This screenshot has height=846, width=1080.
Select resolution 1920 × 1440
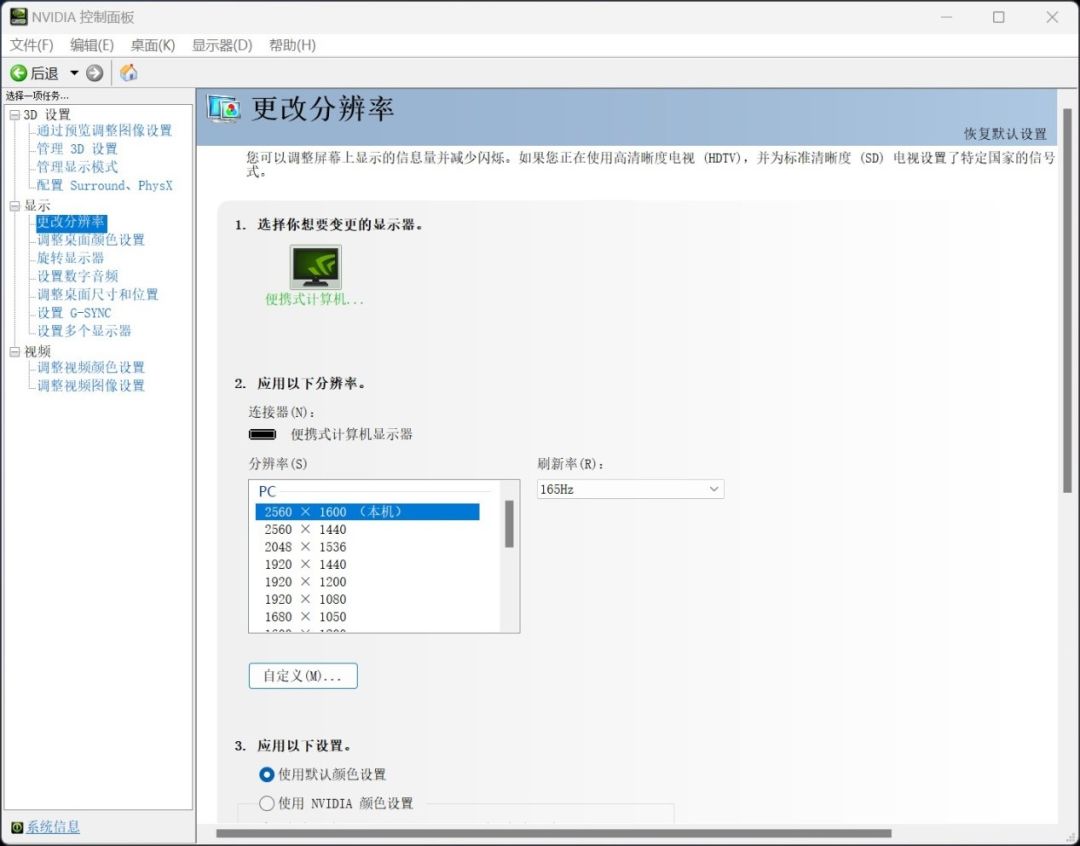coord(367,564)
